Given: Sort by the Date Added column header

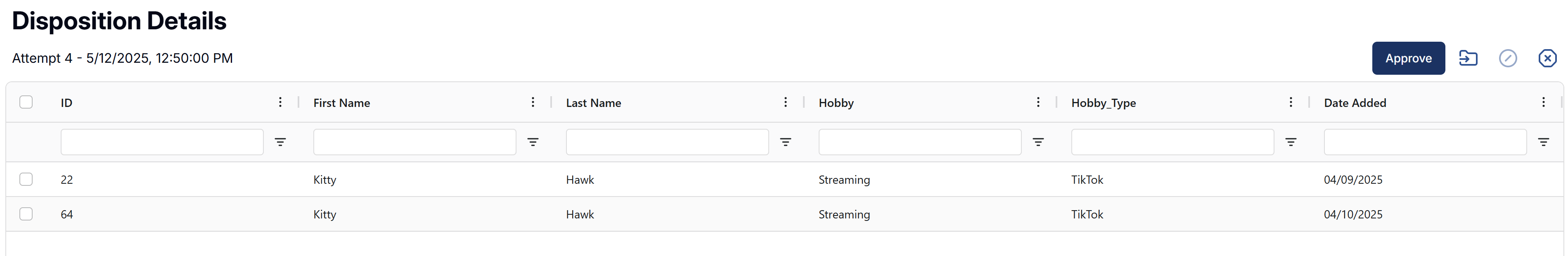Looking at the screenshot, I should click(x=1355, y=103).
